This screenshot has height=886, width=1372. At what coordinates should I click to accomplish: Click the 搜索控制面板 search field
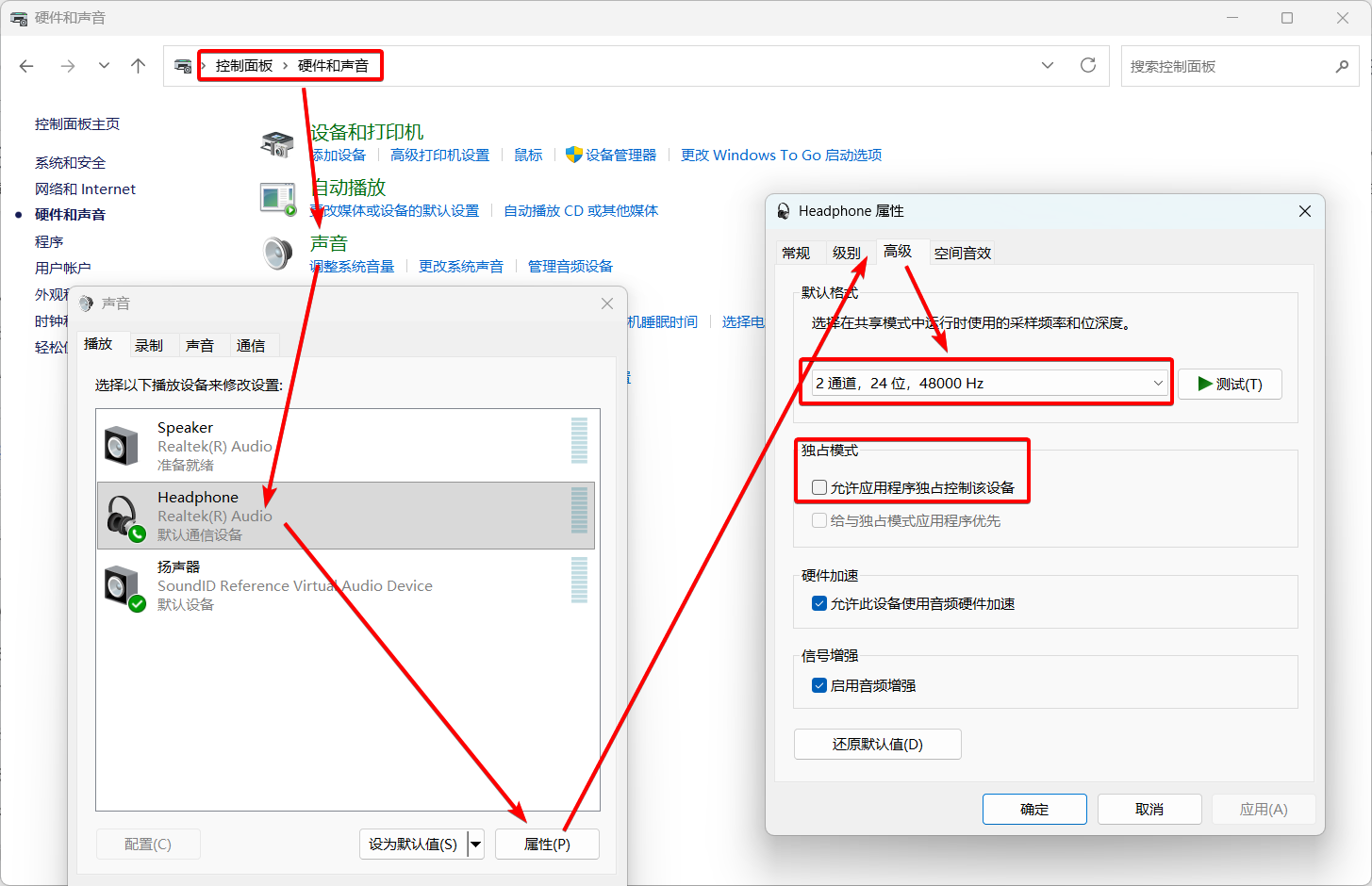pos(1226,67)
